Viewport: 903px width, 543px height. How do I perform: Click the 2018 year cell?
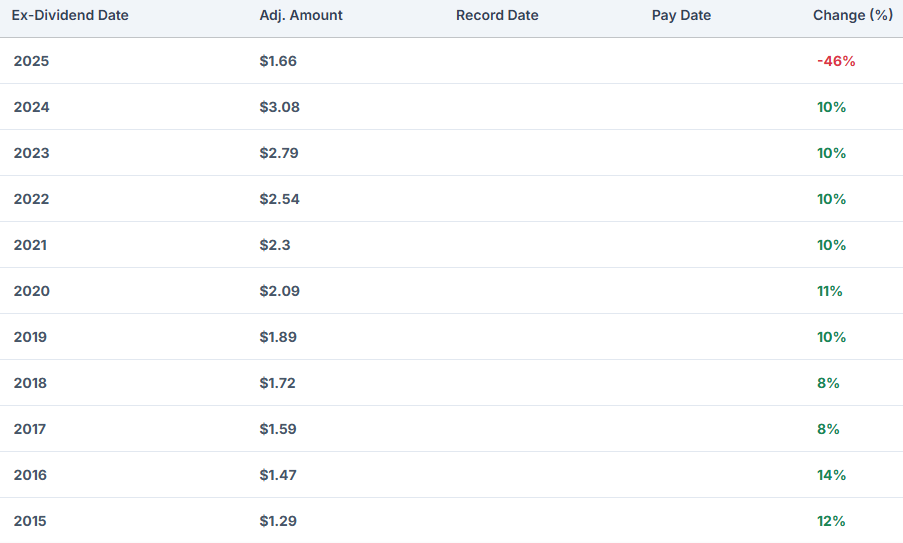[x=31, y=383]
